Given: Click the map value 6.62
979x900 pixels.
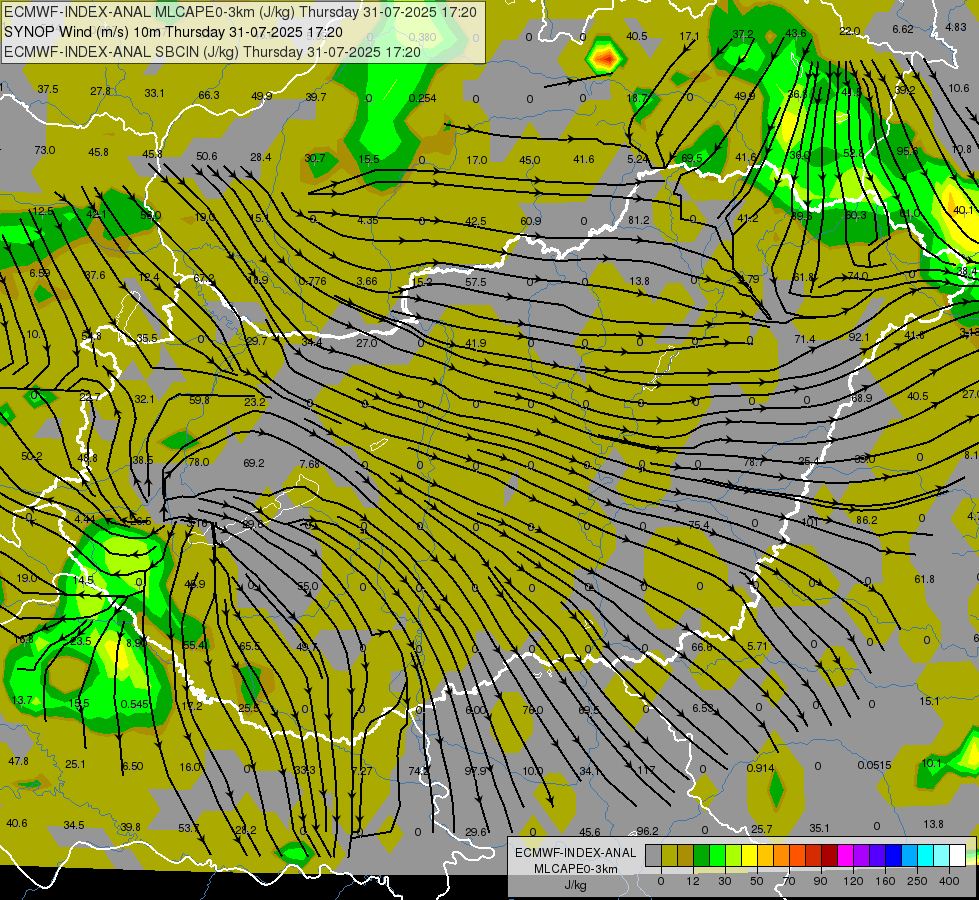Looking at the screenshot, I should tap(903, 29).
